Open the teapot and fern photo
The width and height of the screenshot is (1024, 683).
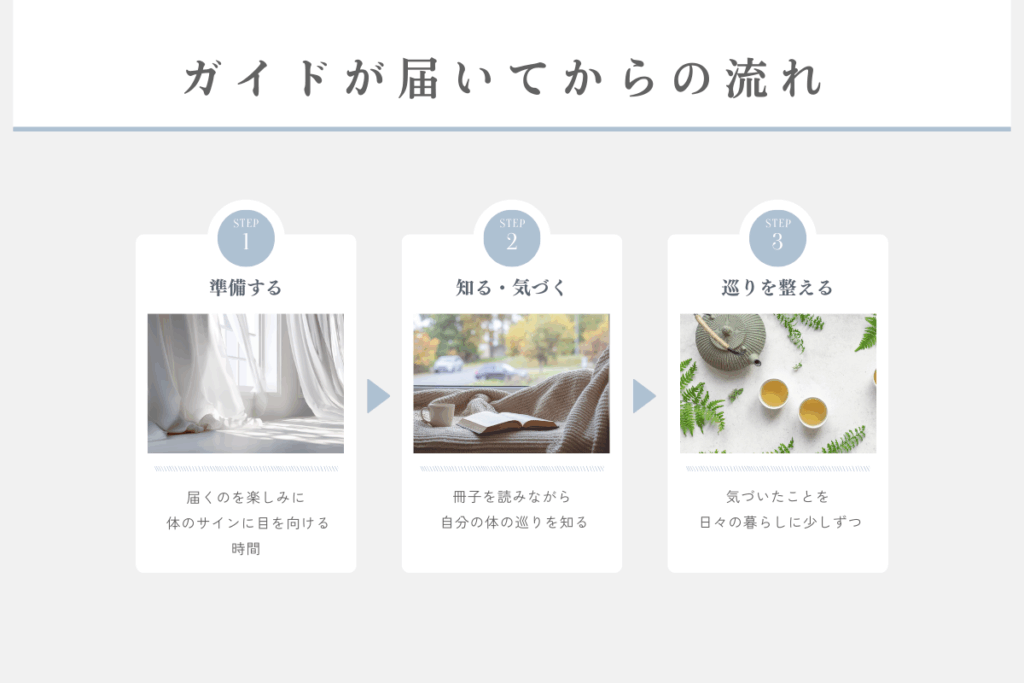pos(778,383)
